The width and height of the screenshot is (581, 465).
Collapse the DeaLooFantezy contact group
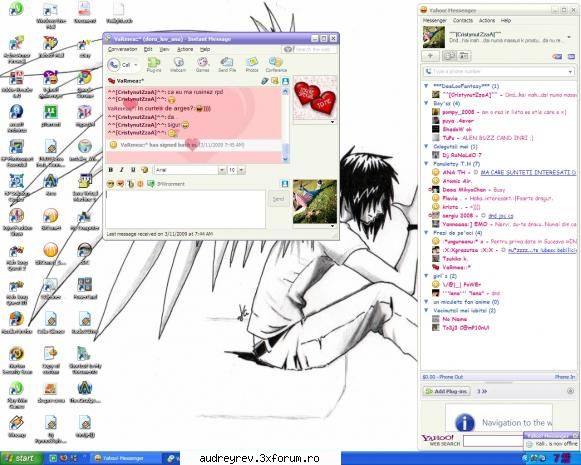tap(426, 86)
